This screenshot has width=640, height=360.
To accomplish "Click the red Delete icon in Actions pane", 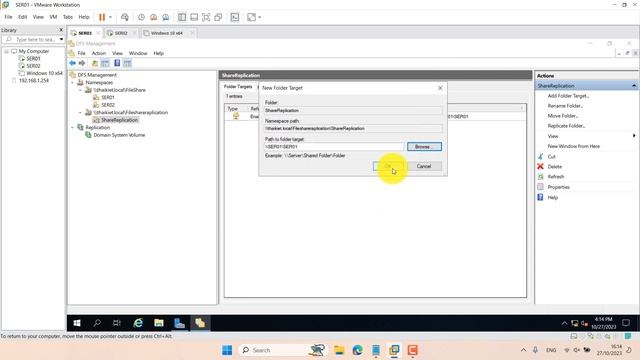I will tap(540, 167).
